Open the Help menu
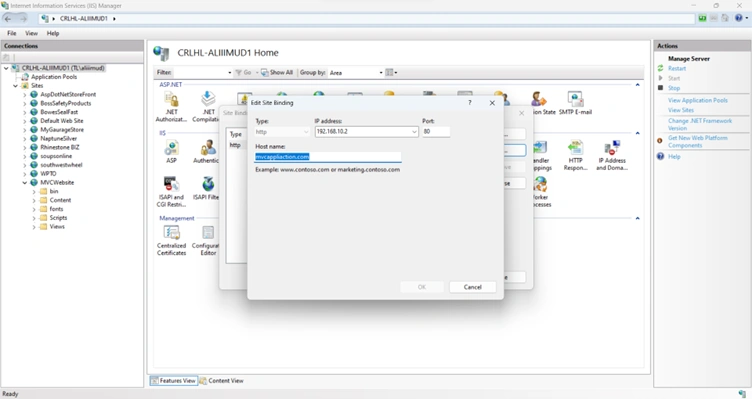752x399 pixels. pos(53,33)
